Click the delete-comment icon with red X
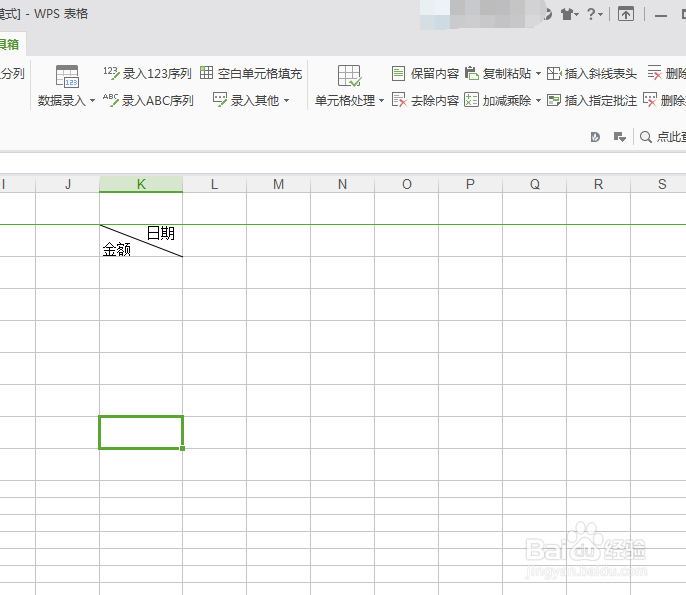 point(650,99)
